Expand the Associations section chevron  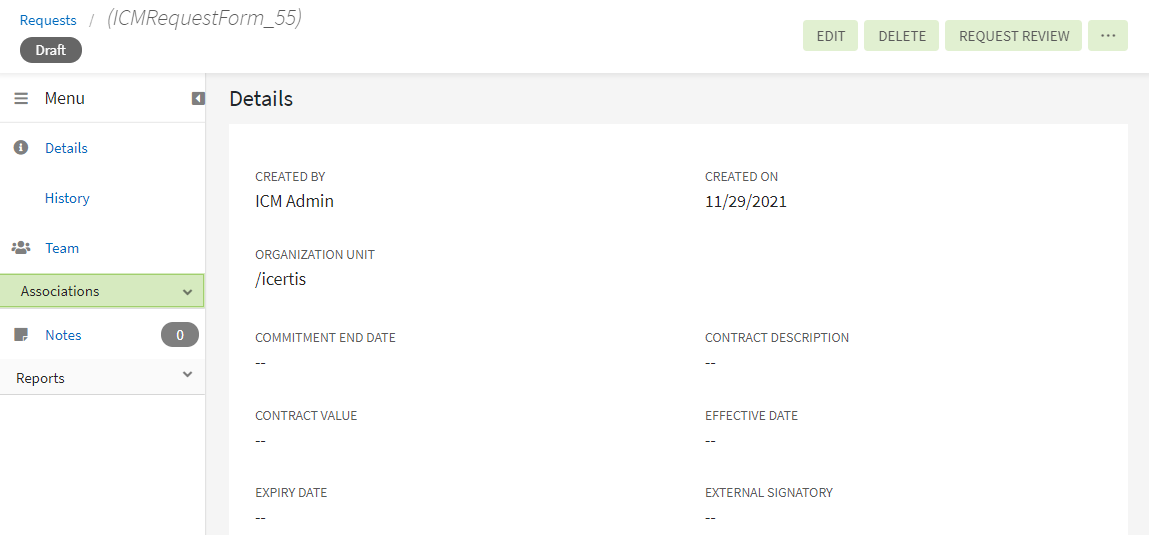pos(188,292)
